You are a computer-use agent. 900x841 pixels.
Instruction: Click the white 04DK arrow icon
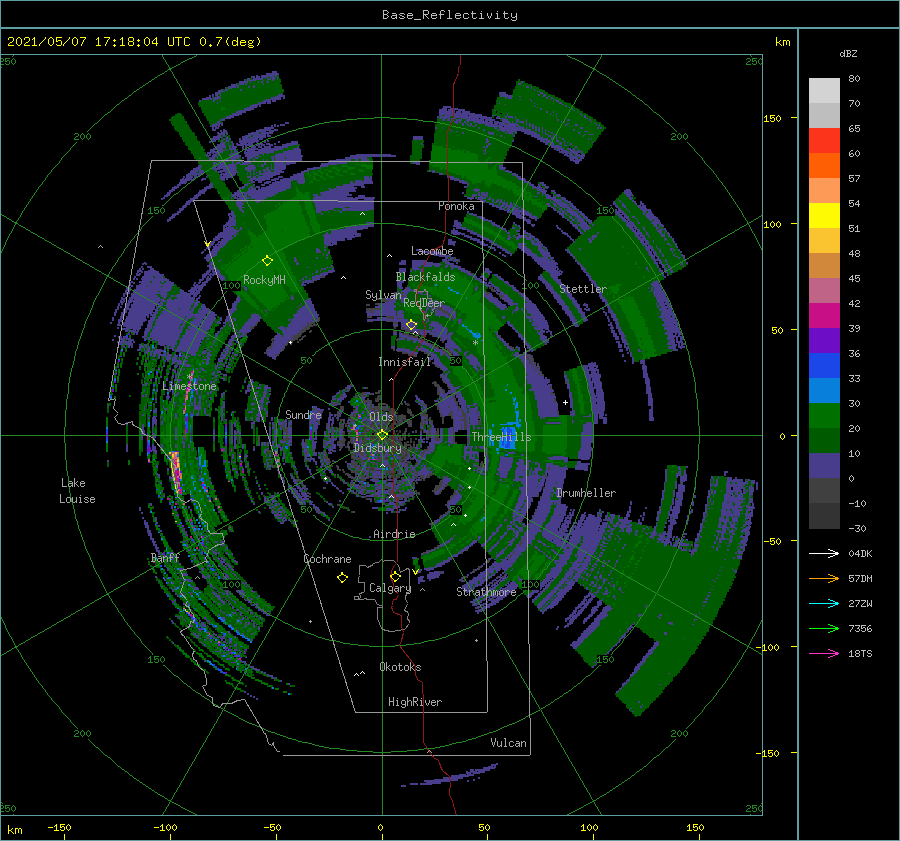pyautogui.click(x=824, y=553)
